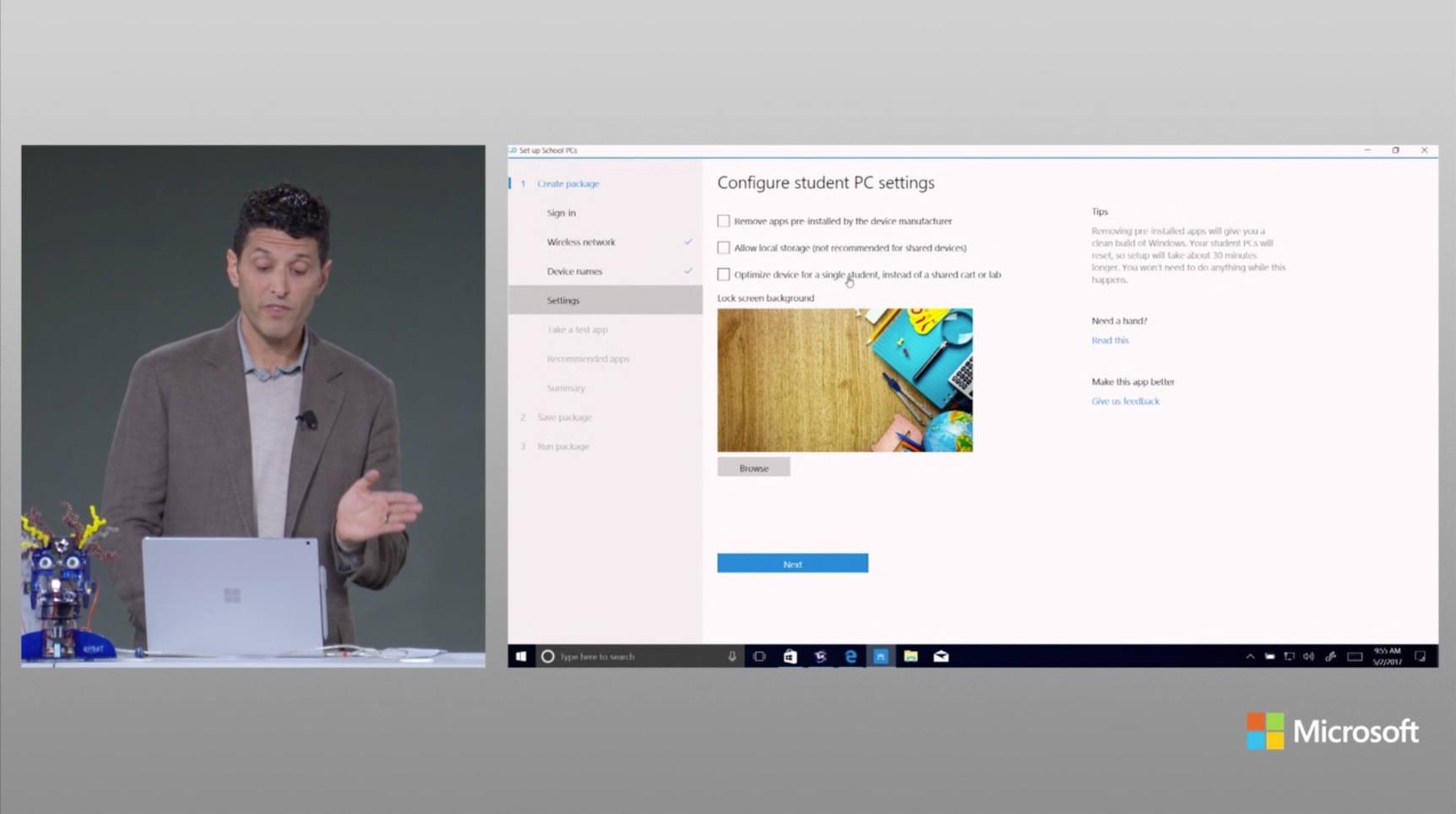
Task: Open the Windows Start menu
Action: click(521, 656)
